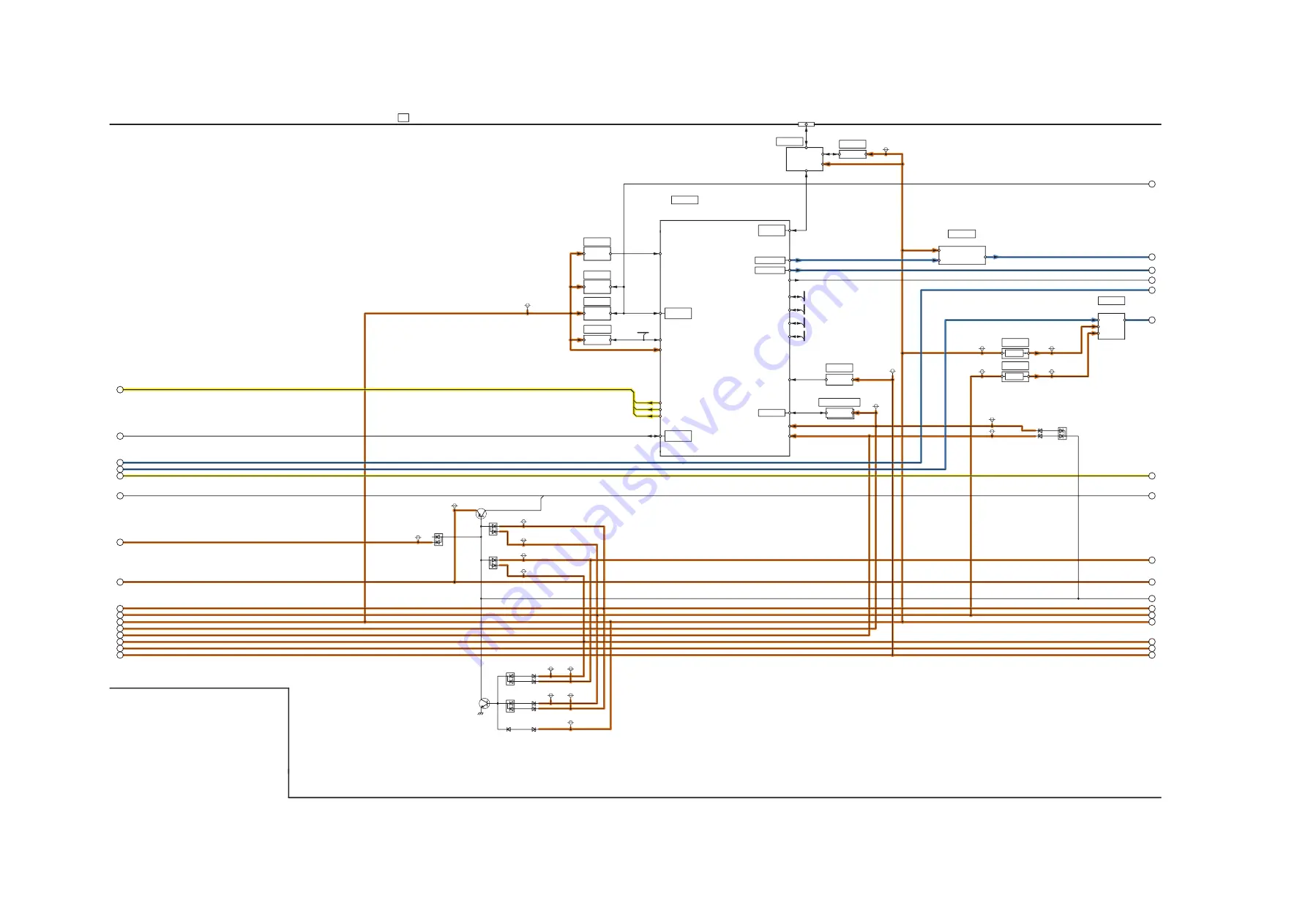Image resolution: width=1308 pixels, height=924 pixels.
Task: Select the large central rectangular block
Action: (x=725, y=338)
